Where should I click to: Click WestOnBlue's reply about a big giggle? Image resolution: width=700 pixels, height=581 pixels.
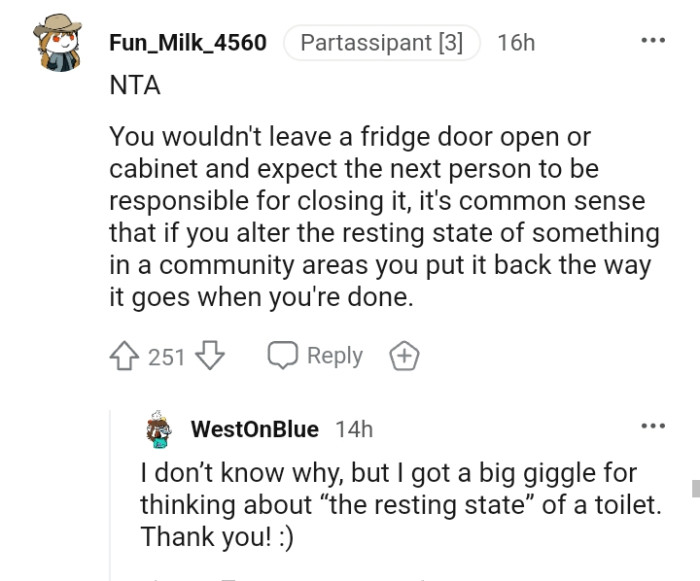point(400,504)
